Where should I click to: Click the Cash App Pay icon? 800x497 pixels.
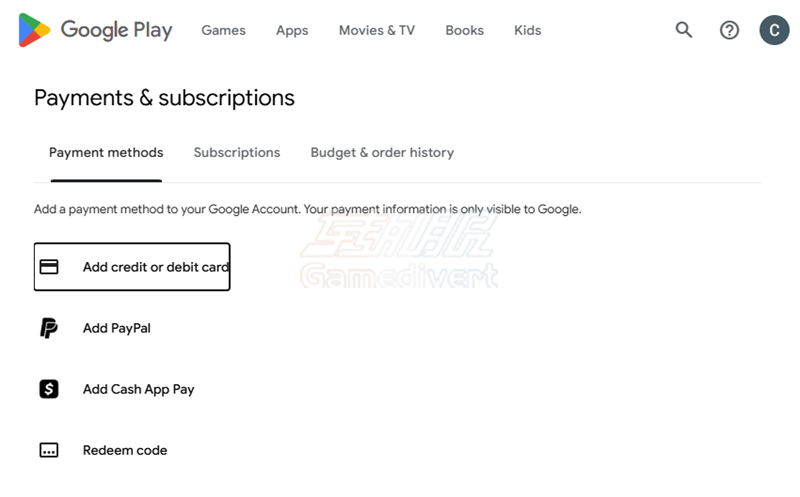pos(49,389)
